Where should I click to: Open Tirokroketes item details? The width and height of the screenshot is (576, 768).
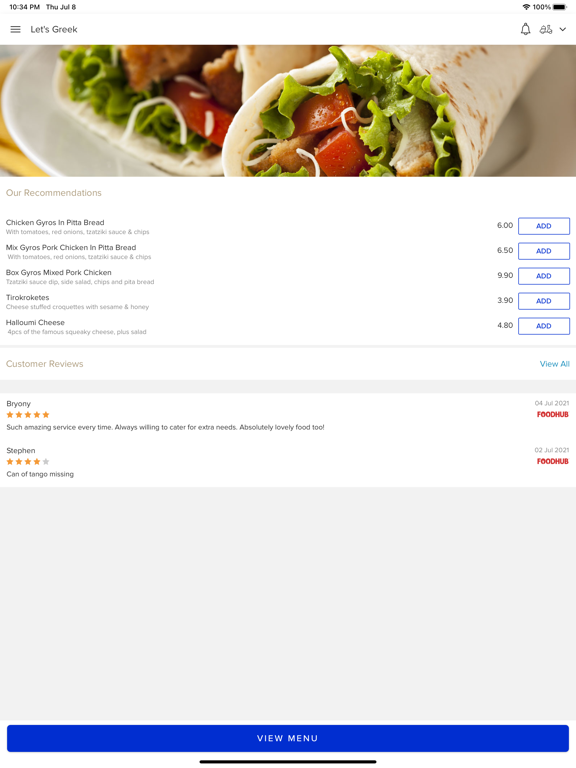point(77,302)
